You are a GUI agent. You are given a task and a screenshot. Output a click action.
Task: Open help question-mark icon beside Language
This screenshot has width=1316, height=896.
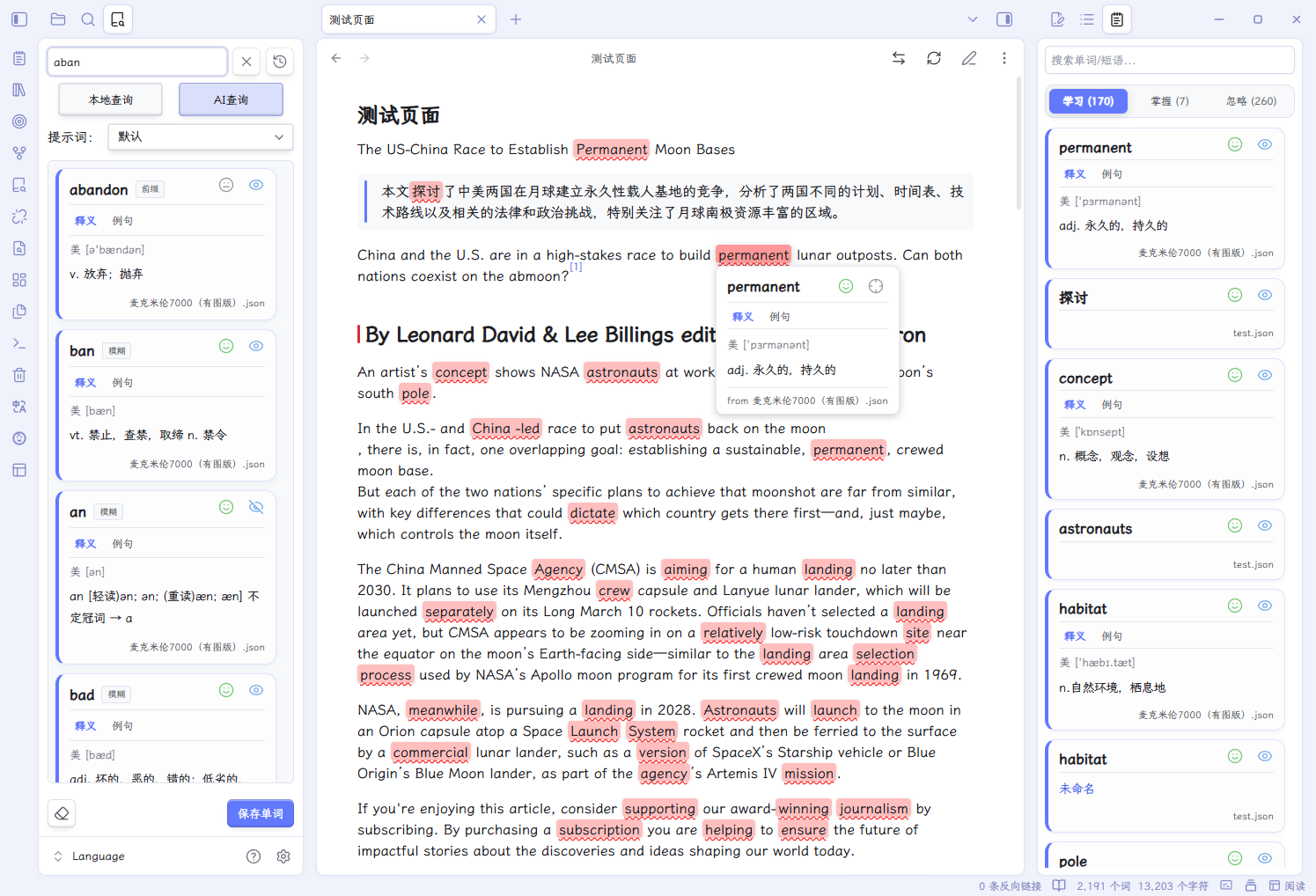click(x=254, y=856)
